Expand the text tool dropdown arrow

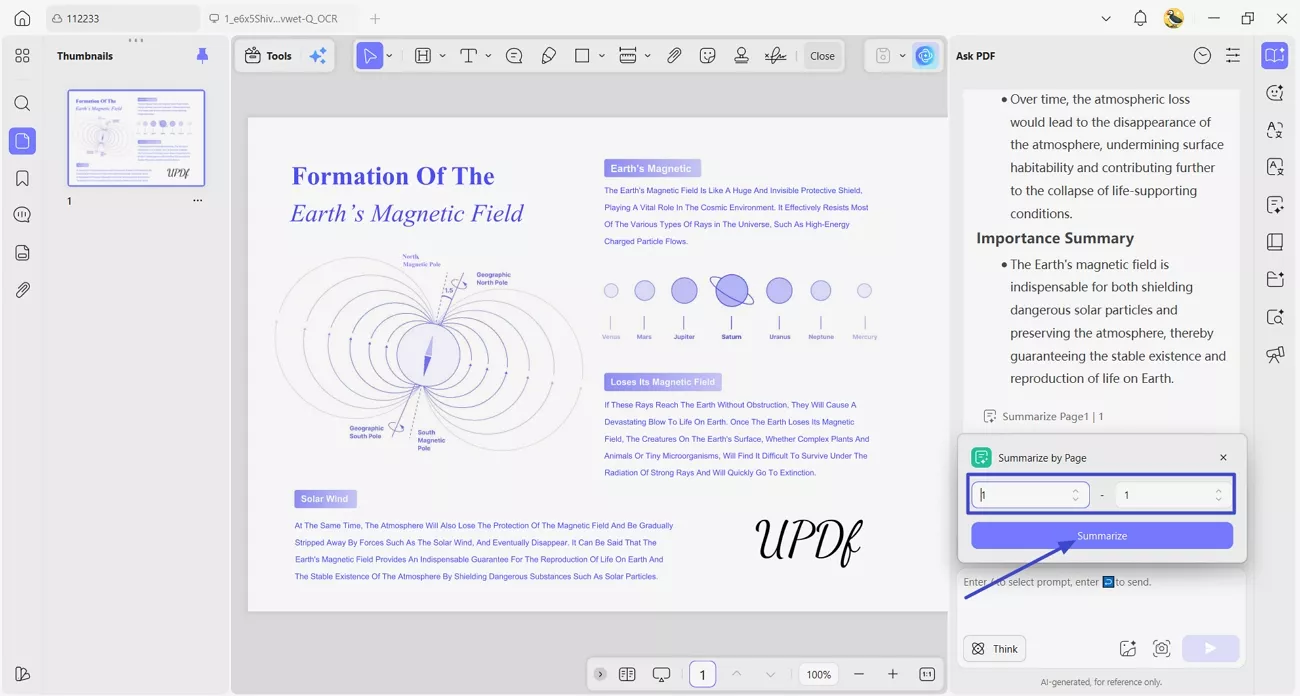(488, 55)
